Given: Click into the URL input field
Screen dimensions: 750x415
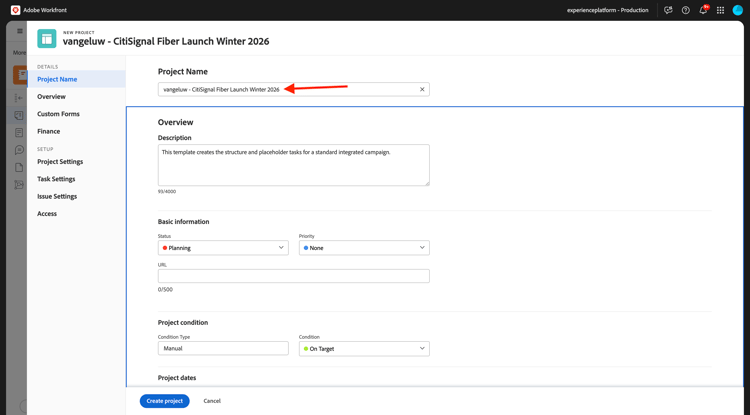Looking at the screenshot, I should pyautogui.click(x=294, y=276).
